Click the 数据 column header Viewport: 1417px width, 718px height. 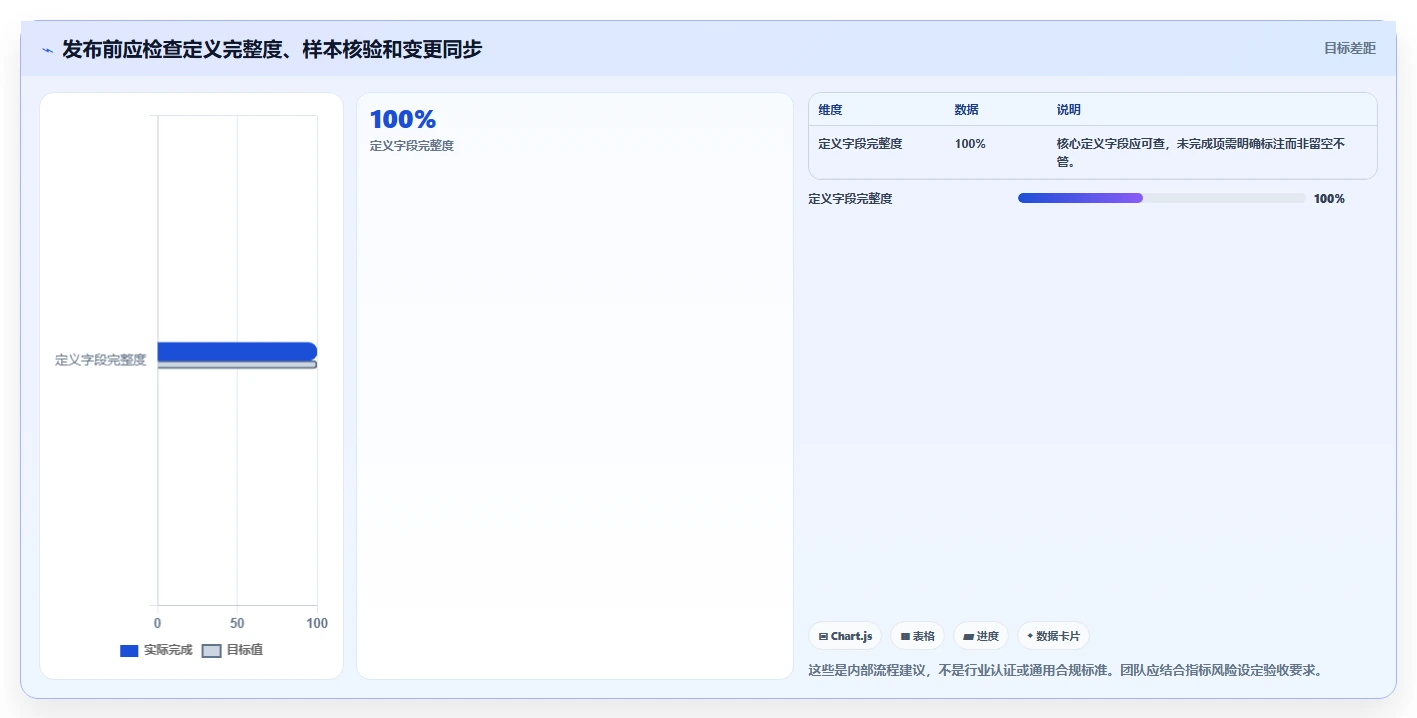click(966, 110)
